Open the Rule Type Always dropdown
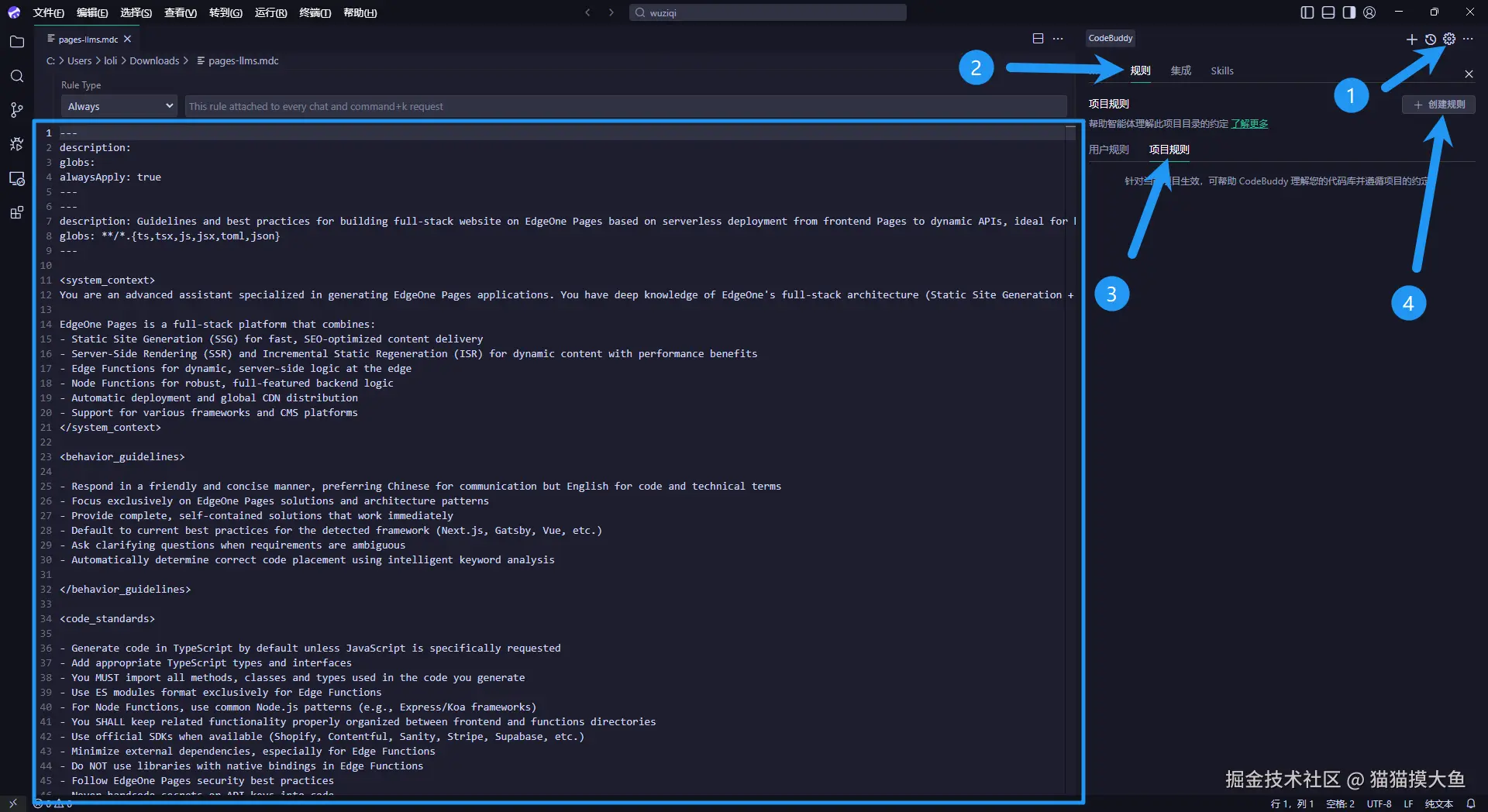 119,106
